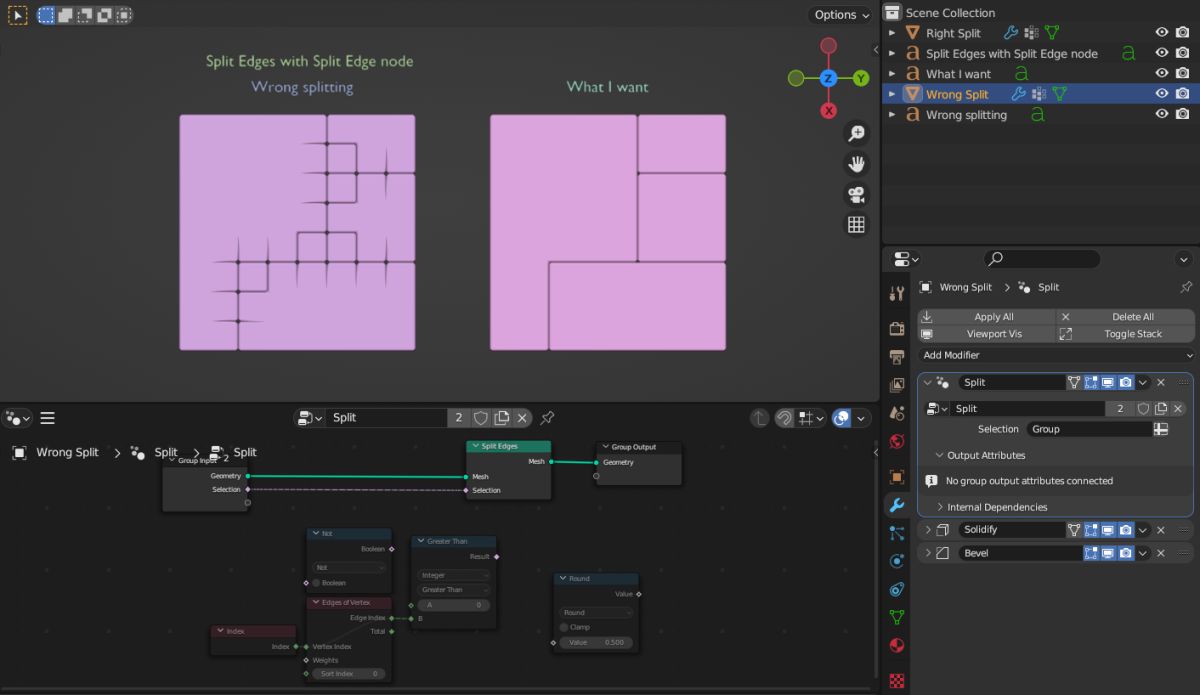Open the Integer data type dropdown on Greater Than node
The width and height of the screenshot is (1200, 695).
454,575
